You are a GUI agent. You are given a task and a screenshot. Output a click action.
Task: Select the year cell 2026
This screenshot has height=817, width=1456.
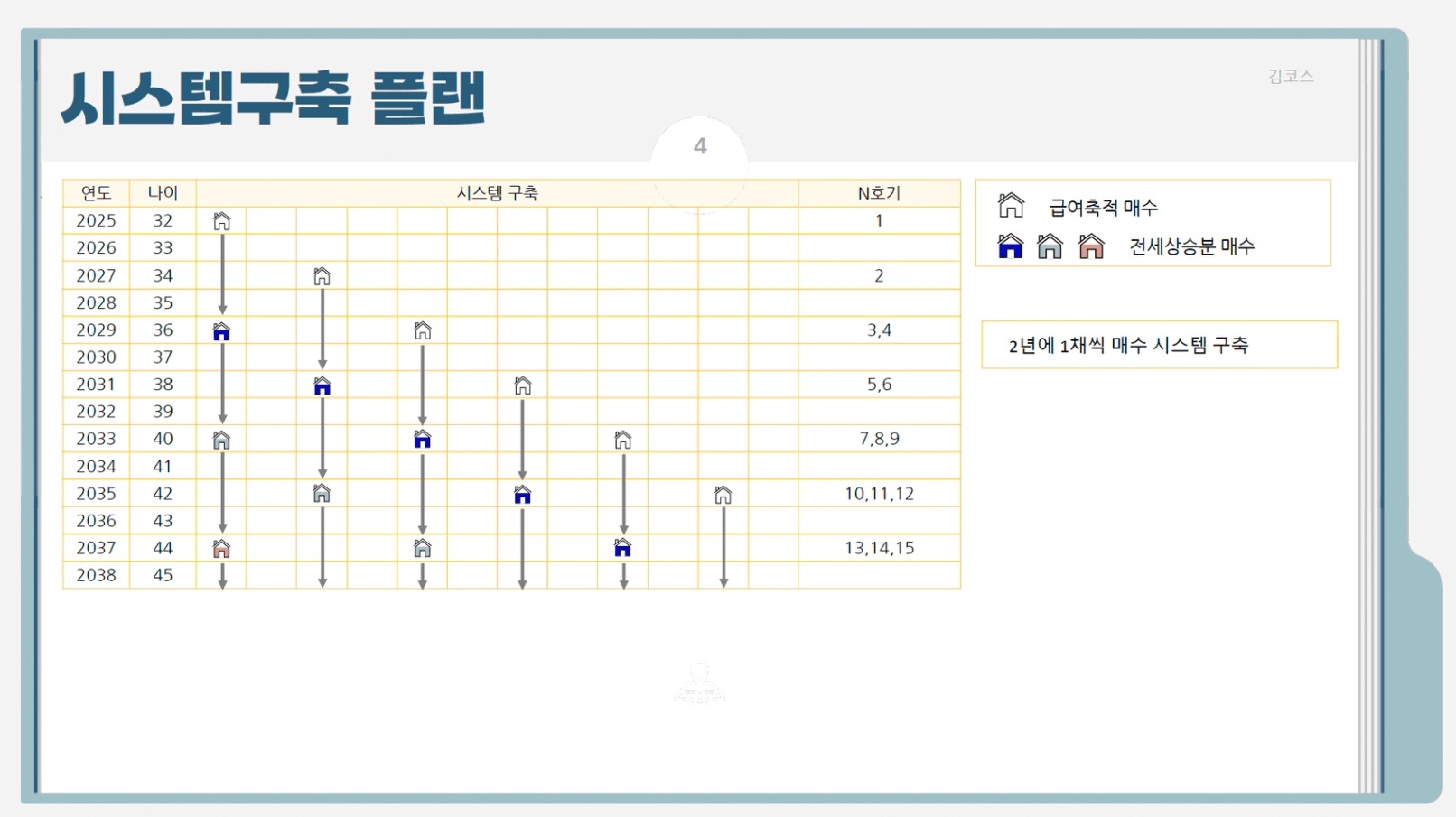click(96, 247)
